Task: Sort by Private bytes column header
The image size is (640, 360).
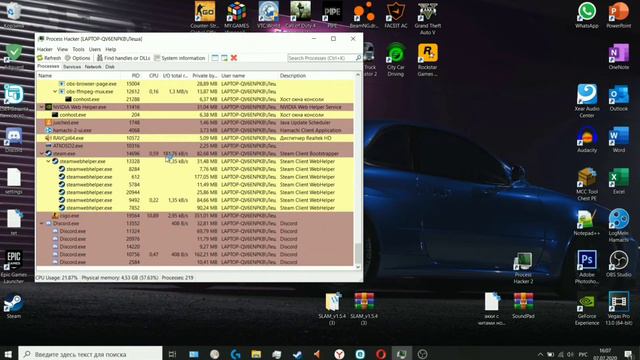Action: pyautogui.click(x=204, y=76)
